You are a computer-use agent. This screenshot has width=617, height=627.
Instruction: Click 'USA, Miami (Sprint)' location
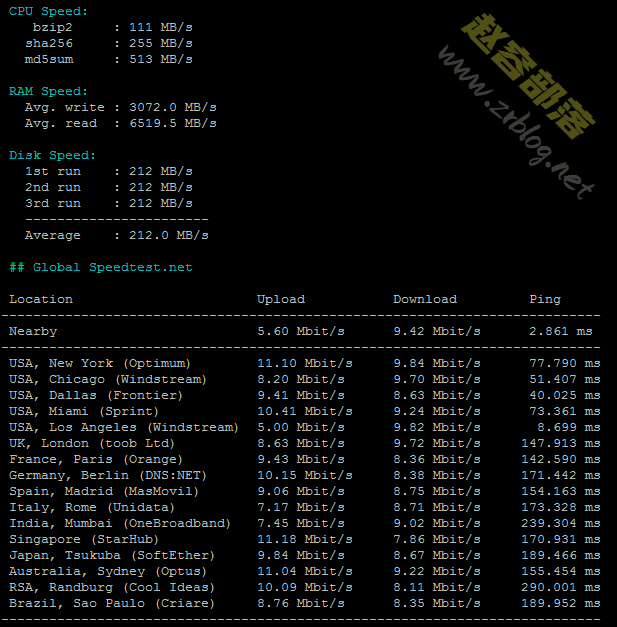tap(84, 411)
